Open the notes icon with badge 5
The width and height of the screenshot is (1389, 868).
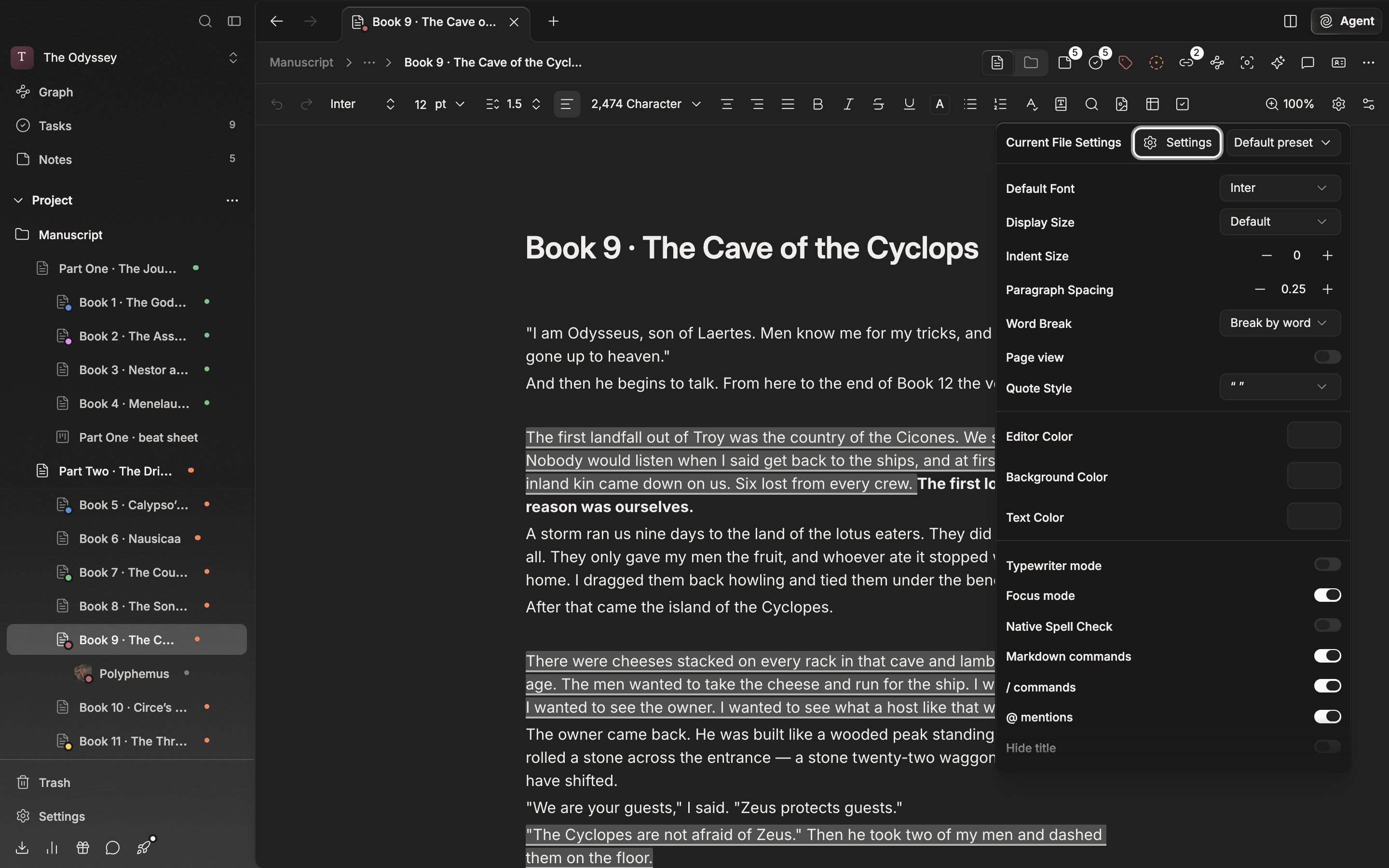pyautogui.click(x=1065, y=62)
